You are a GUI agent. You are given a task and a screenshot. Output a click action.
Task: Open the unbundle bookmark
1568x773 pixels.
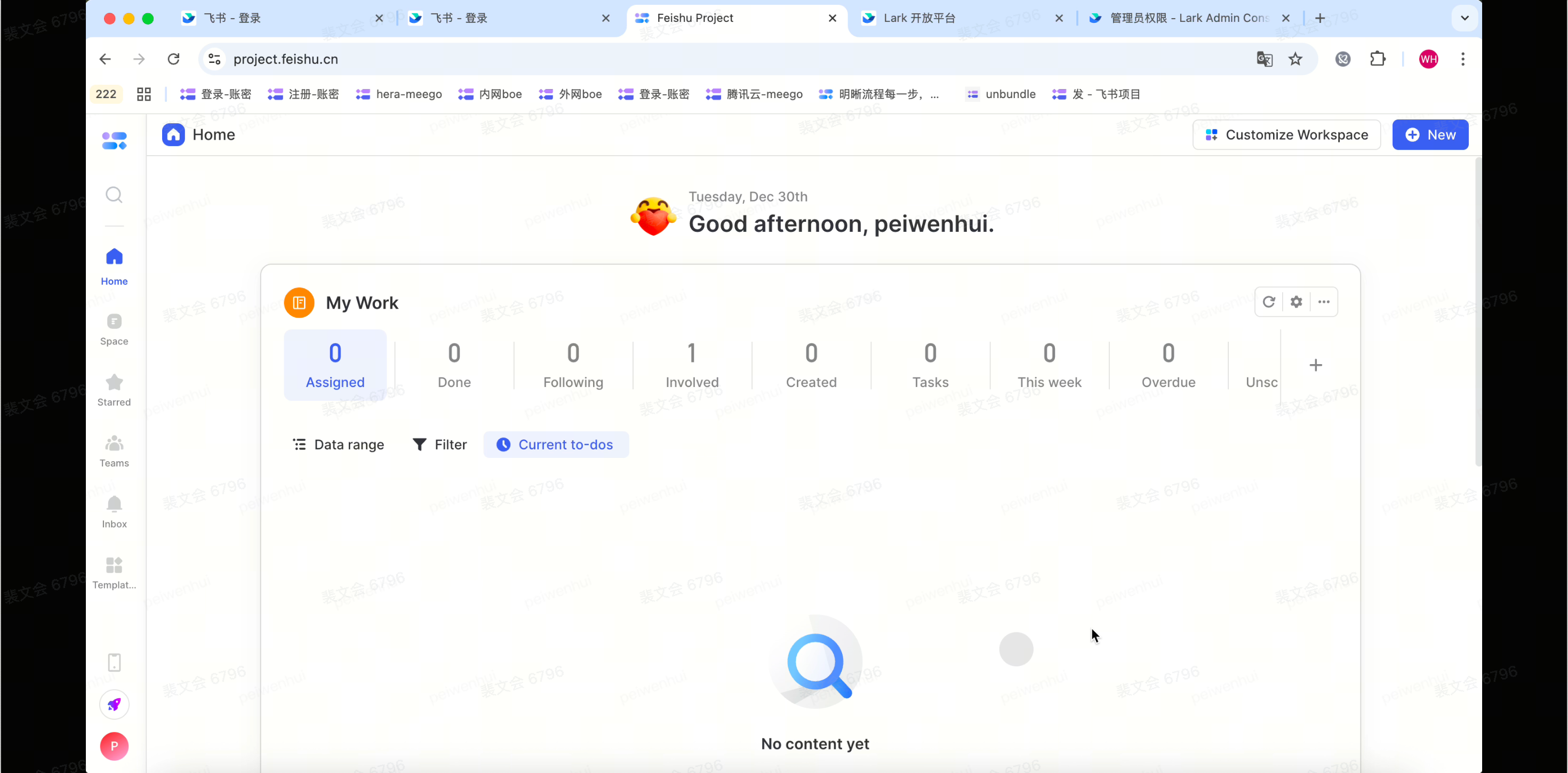tap(1001, 94)
